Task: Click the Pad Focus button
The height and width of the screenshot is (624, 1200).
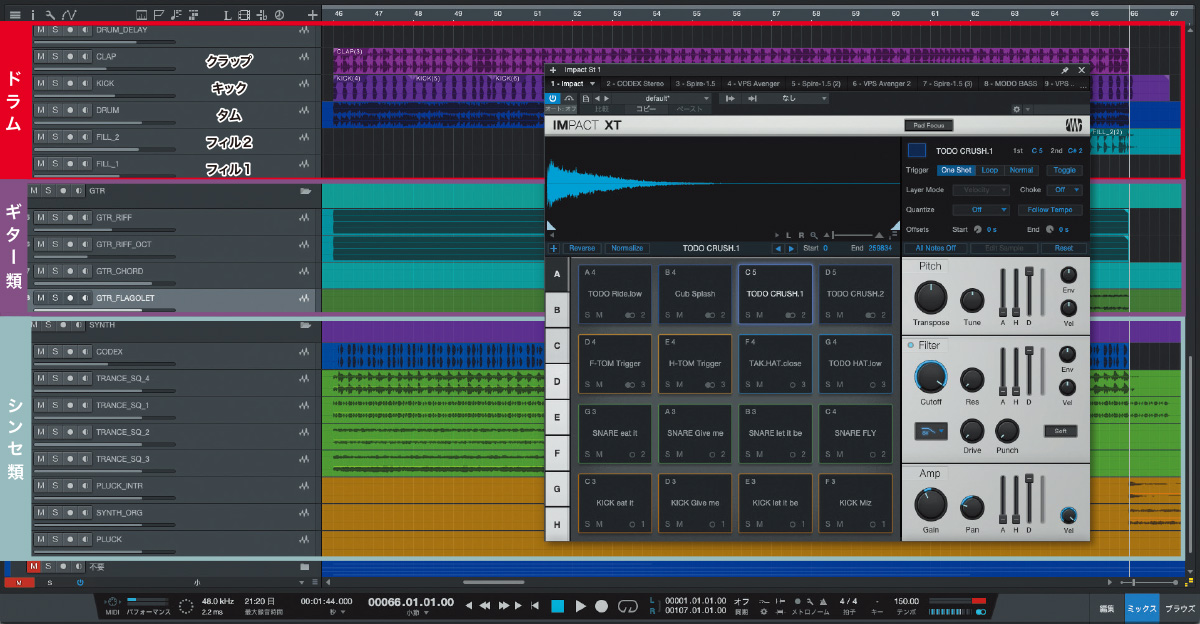Action: tap(928, 126)
